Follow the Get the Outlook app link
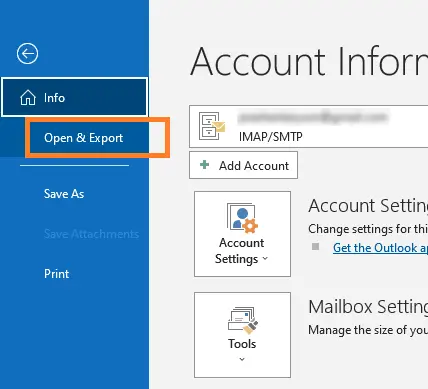 click(380, 248)
